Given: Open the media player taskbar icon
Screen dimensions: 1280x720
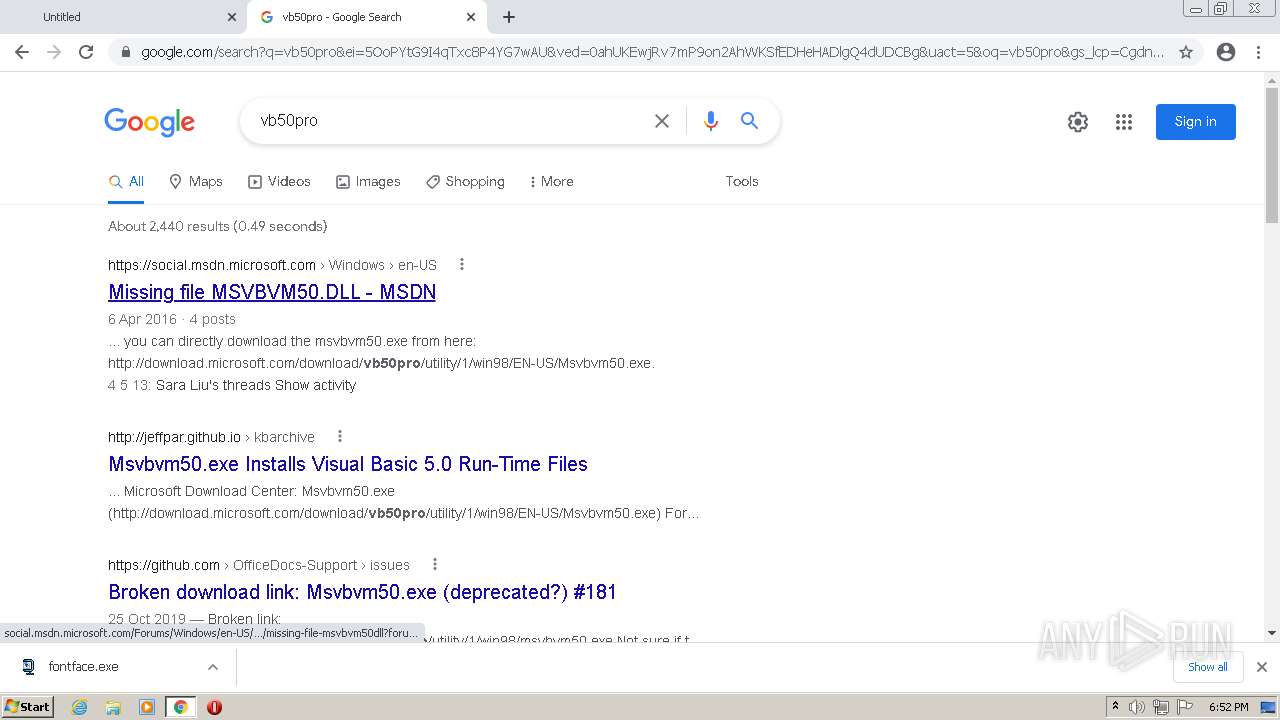Looking at the screenshot, I should click(147, 707).
